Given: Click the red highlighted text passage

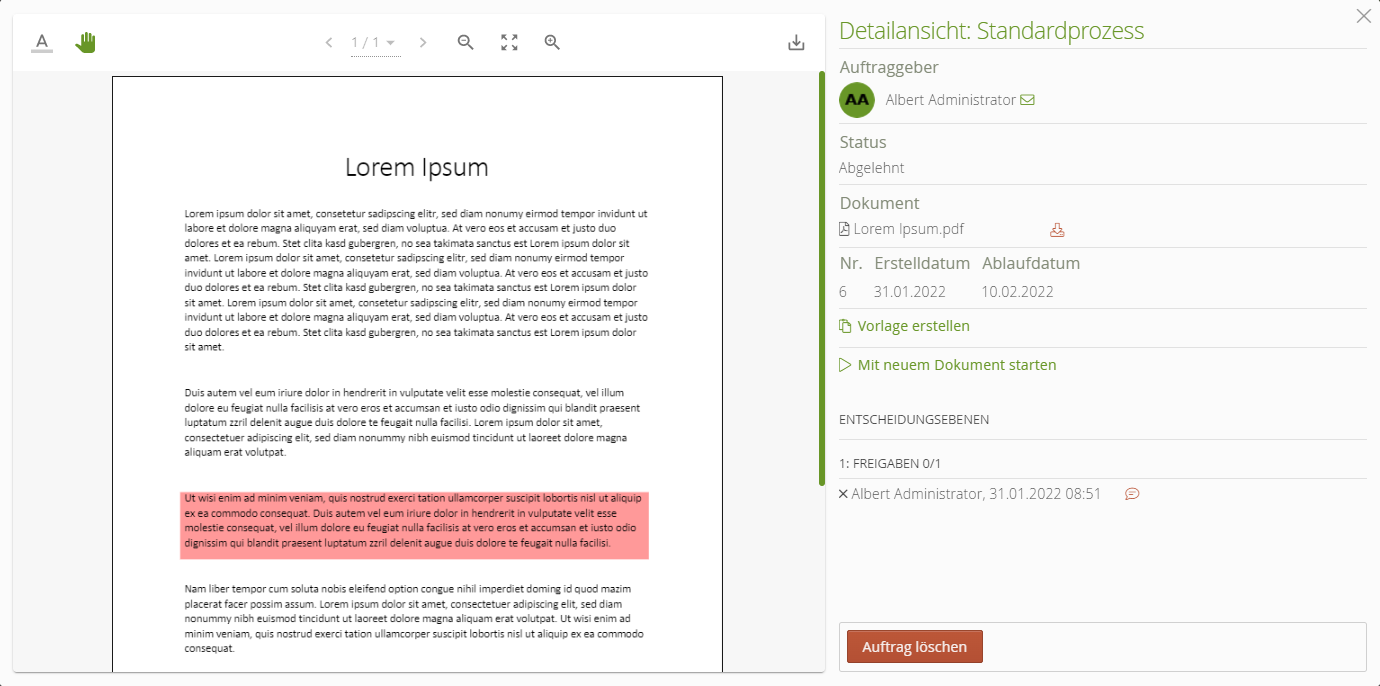Looking at the screenshot, I should coord(416,521).
